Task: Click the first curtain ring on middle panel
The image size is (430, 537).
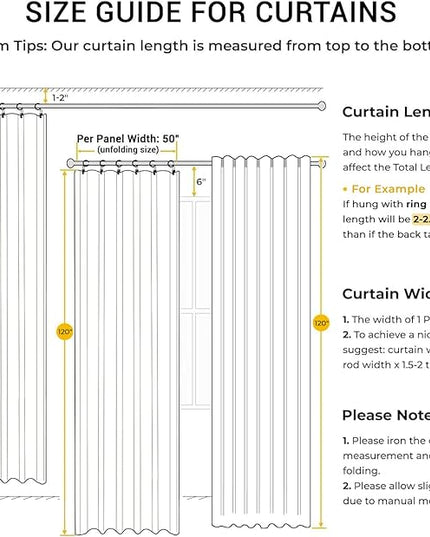Action: (x=85, y=164)
